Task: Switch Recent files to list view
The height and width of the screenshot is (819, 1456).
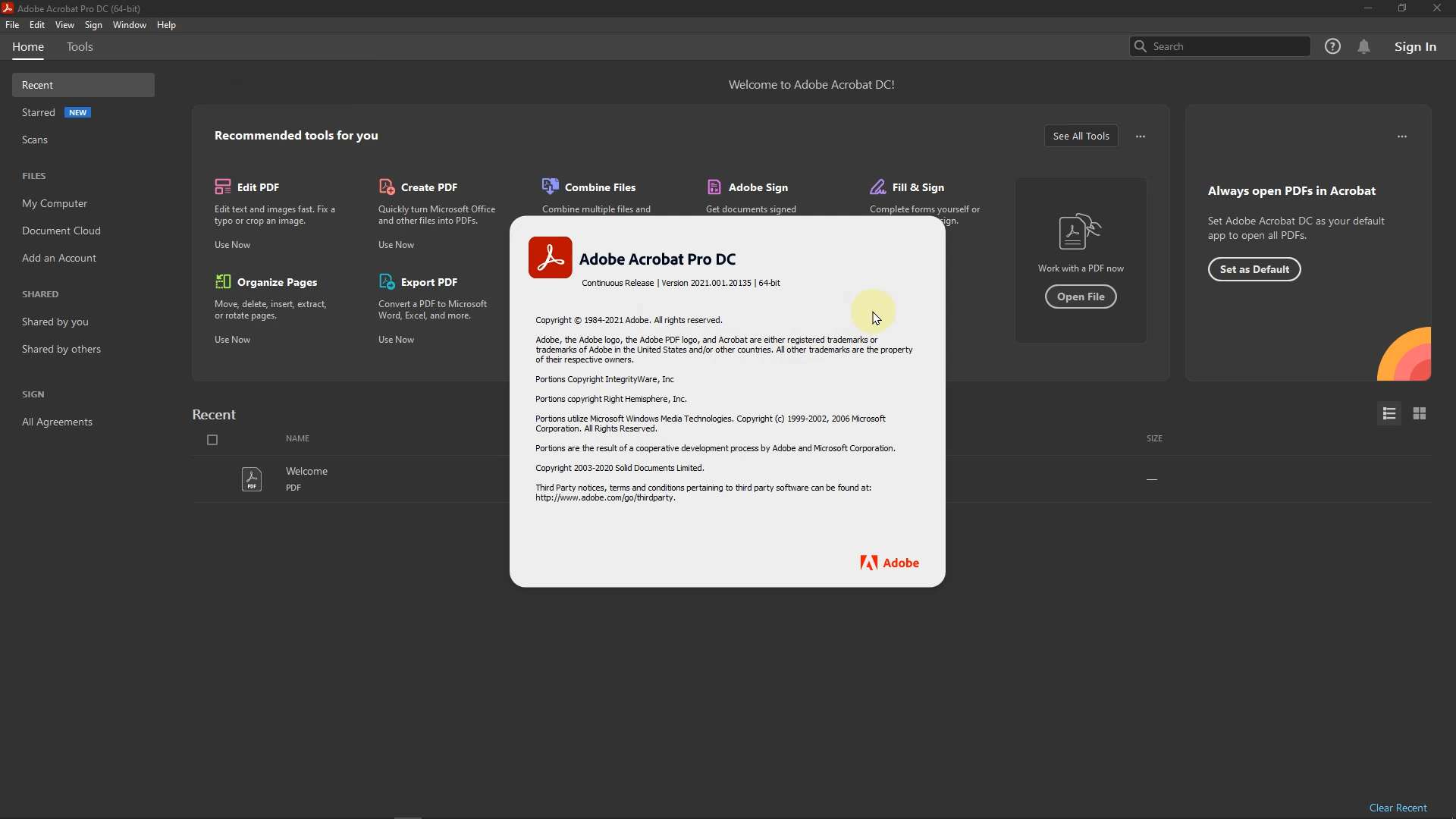Action: 1389,413
